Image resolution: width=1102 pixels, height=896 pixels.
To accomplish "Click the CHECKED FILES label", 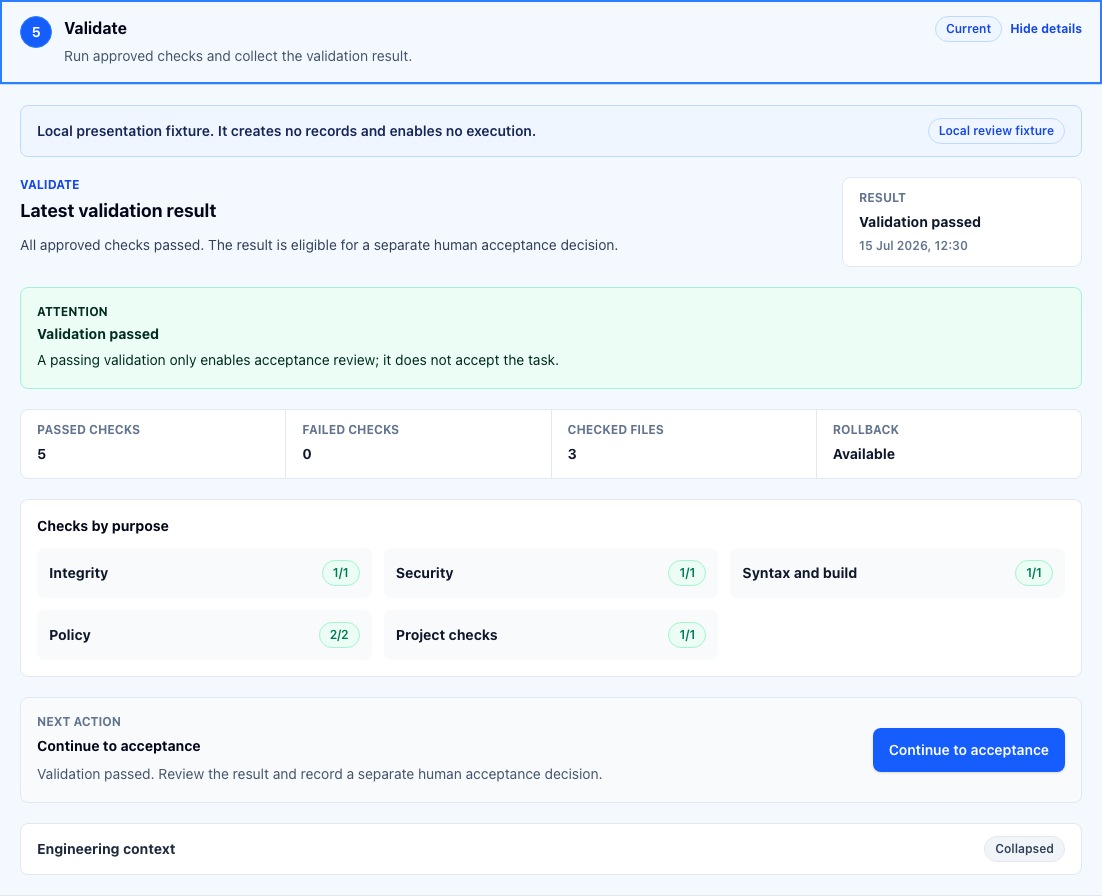I will click(x=616, y=430).
